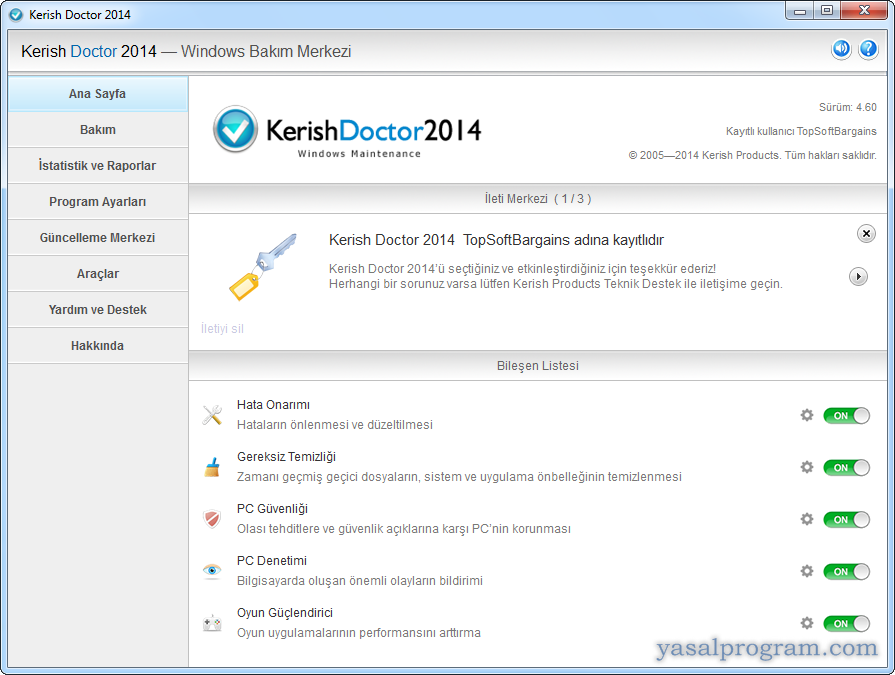Disable the Hata Onarımı toggle

pos(846,415)
